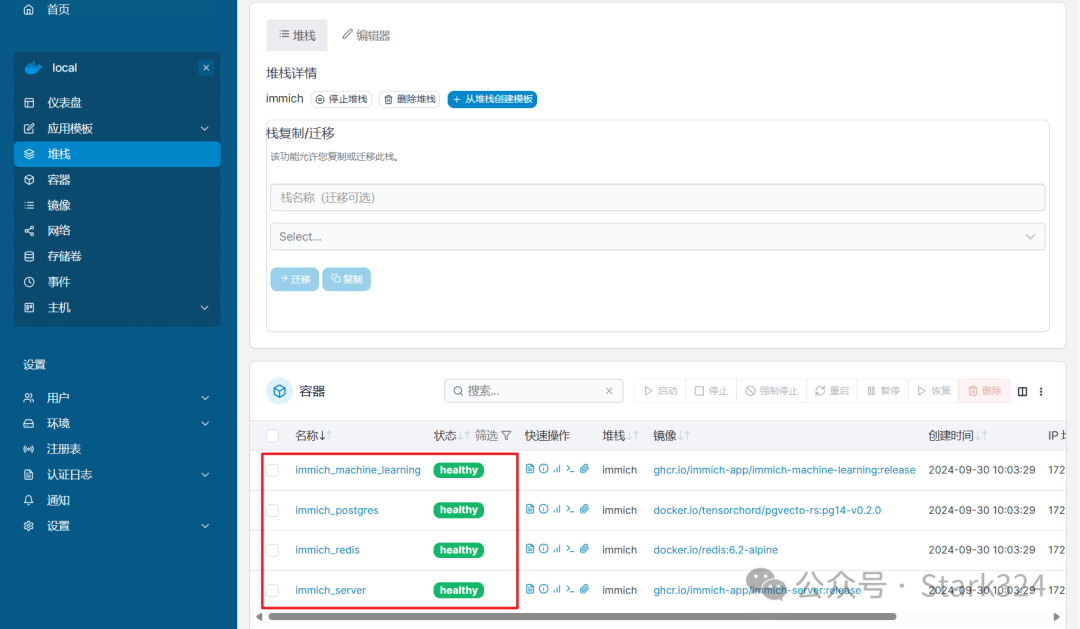The height and width of the screenshot is (629, 1080).
Task: Open table column settings icon
Action: (x=1022, y=391)
